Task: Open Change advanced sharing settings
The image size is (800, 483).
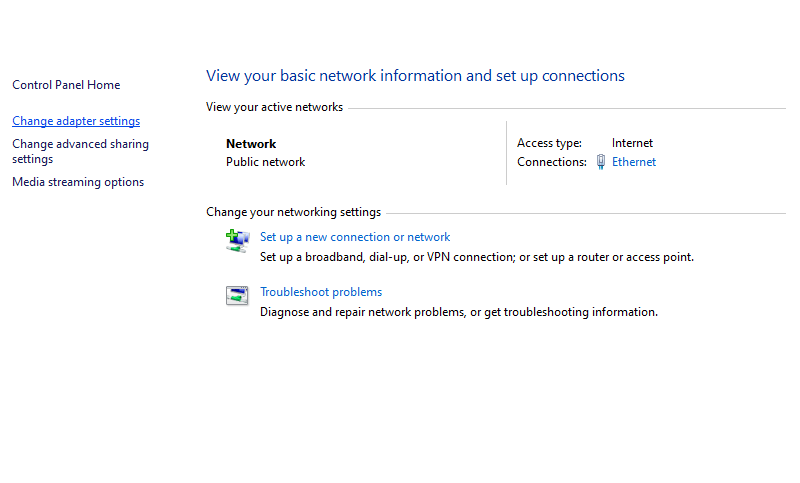Action: click(81, 151)
